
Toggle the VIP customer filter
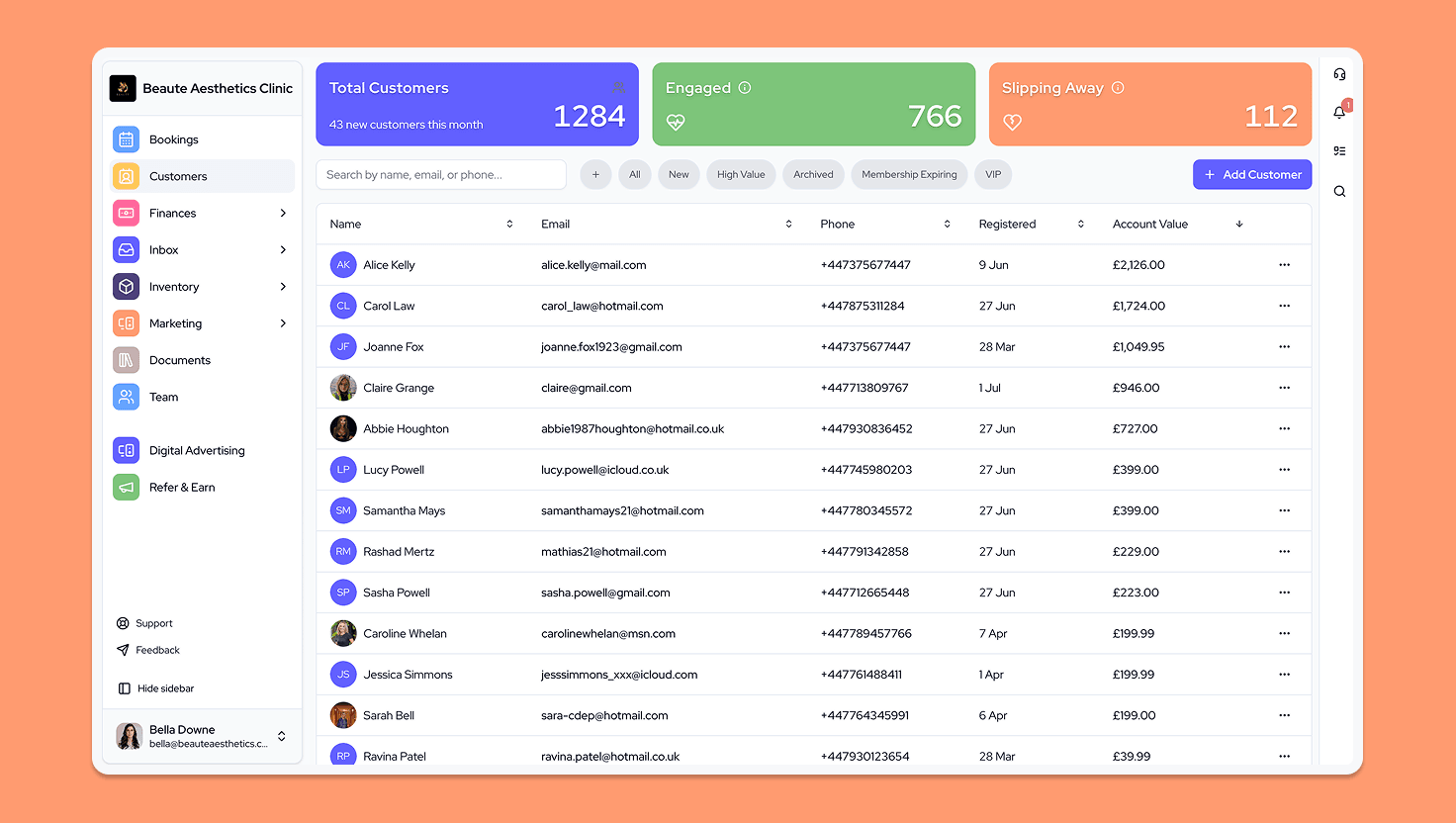click(993, 174)
